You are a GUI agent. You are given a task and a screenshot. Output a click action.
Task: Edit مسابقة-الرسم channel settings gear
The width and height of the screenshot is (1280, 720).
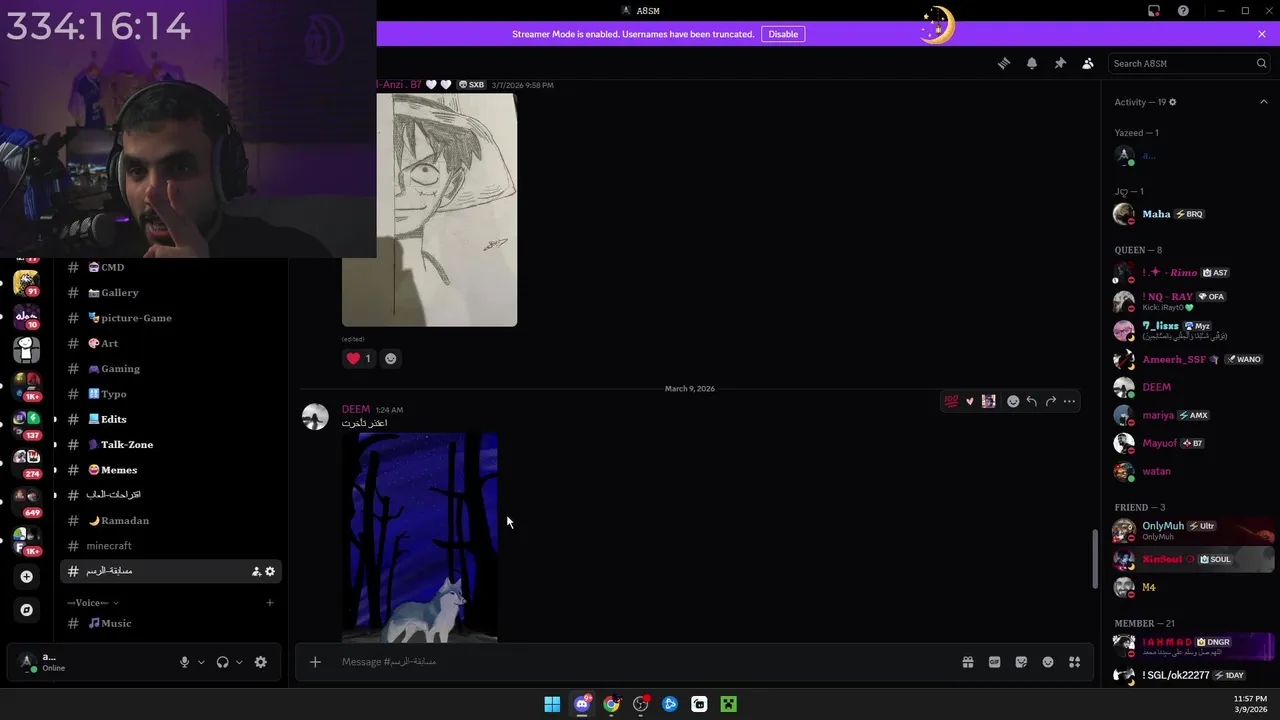pos(270,571)
